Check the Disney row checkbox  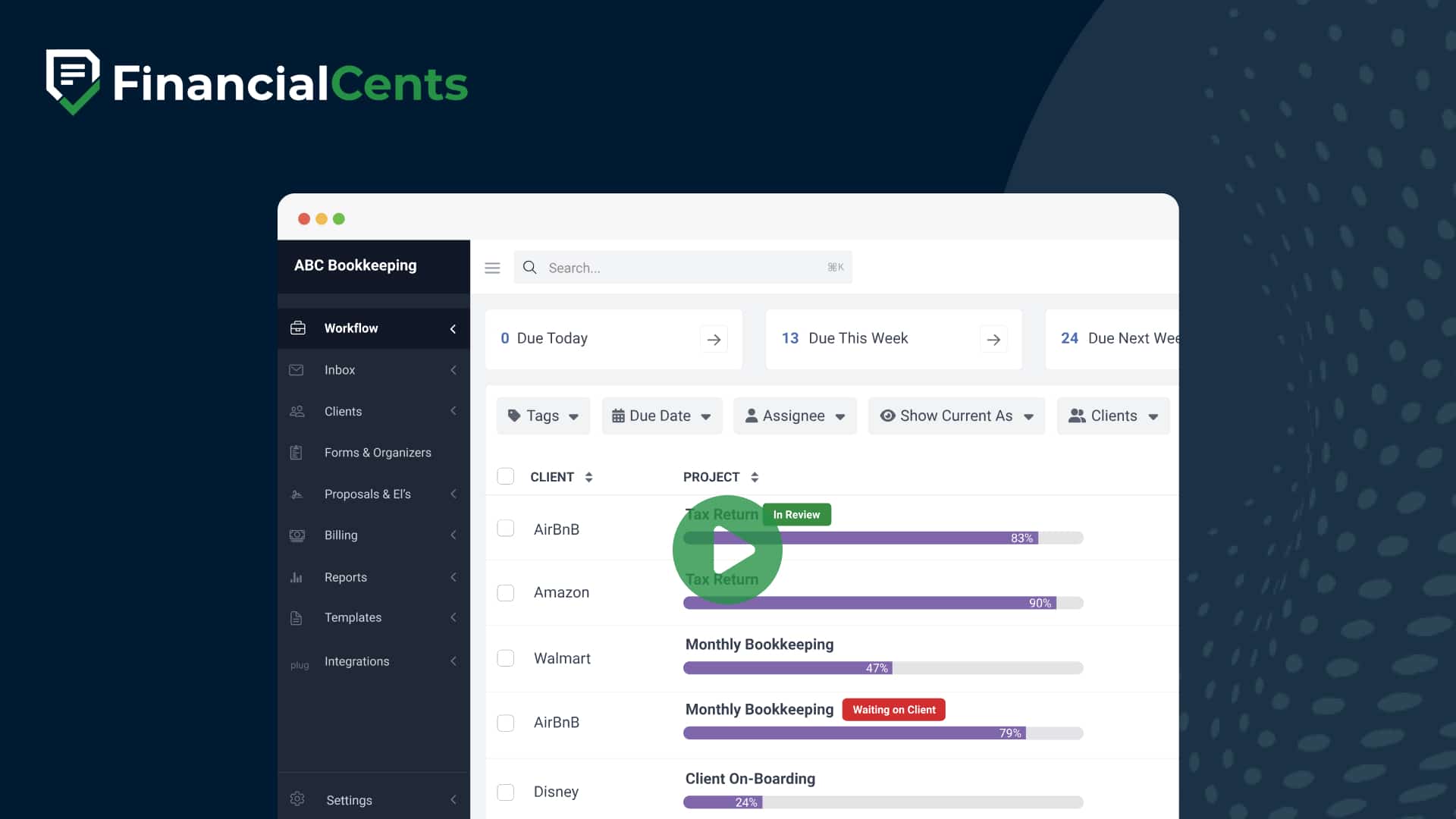506,792
